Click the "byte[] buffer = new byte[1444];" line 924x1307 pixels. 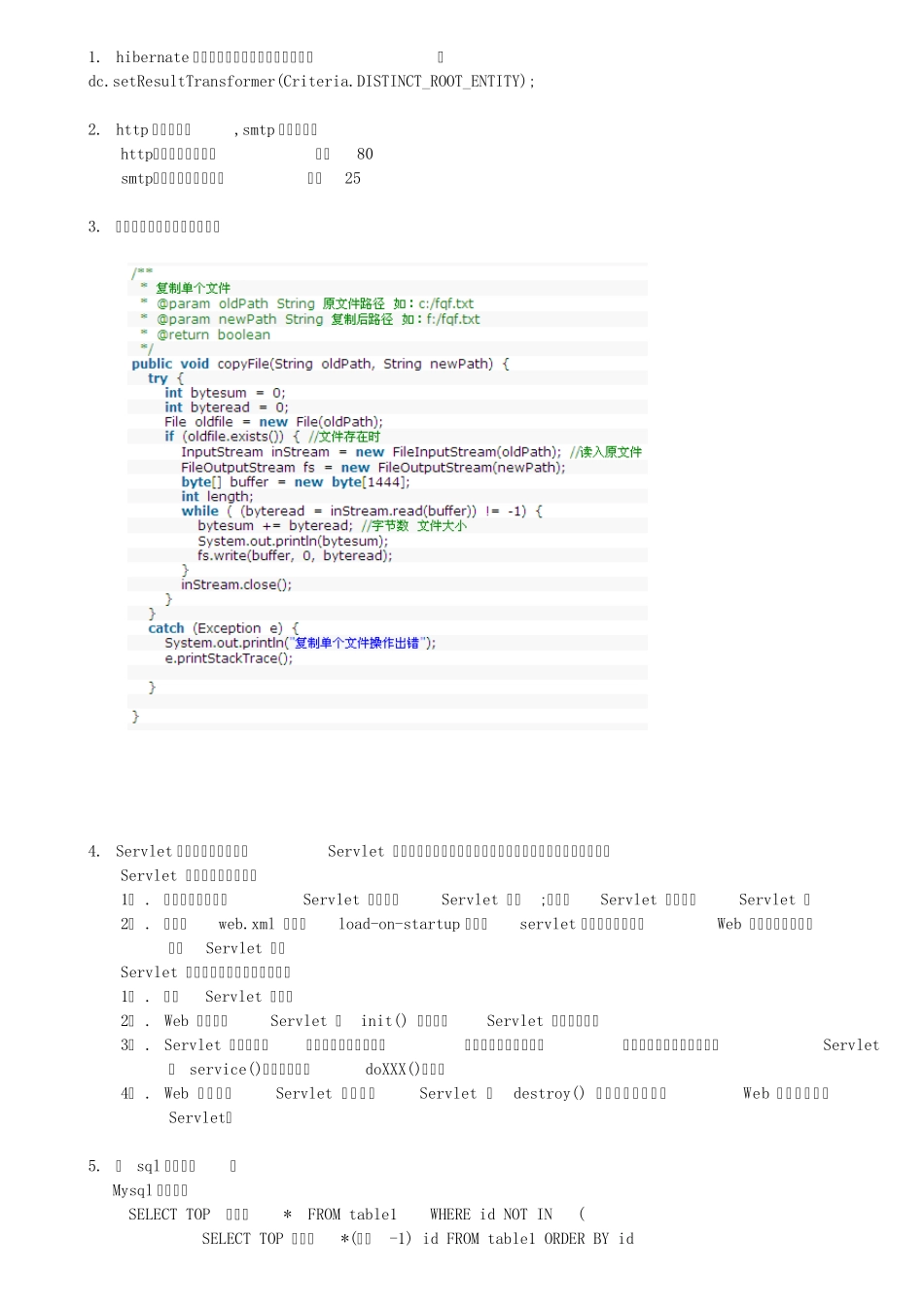(296, 481)
